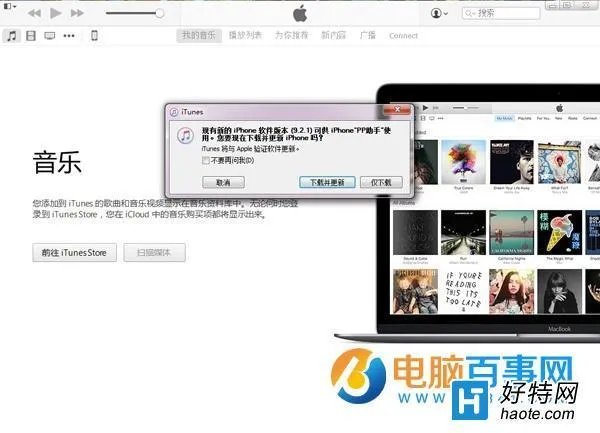
Task: Click the 前往 iTunes Store button
Action: coord(74,252)
